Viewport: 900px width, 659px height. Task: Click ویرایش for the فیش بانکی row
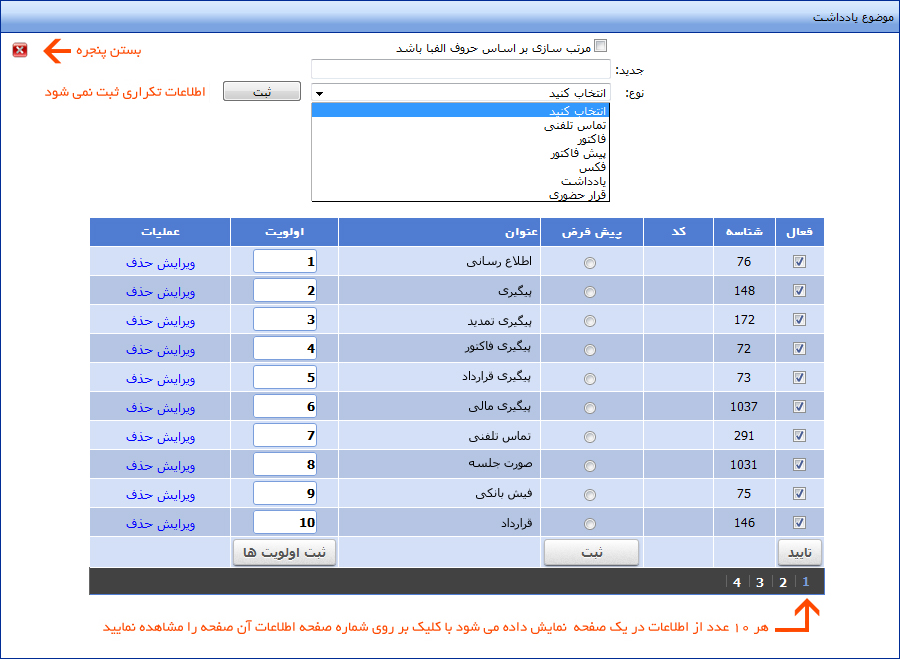click(x=176, y=495)
